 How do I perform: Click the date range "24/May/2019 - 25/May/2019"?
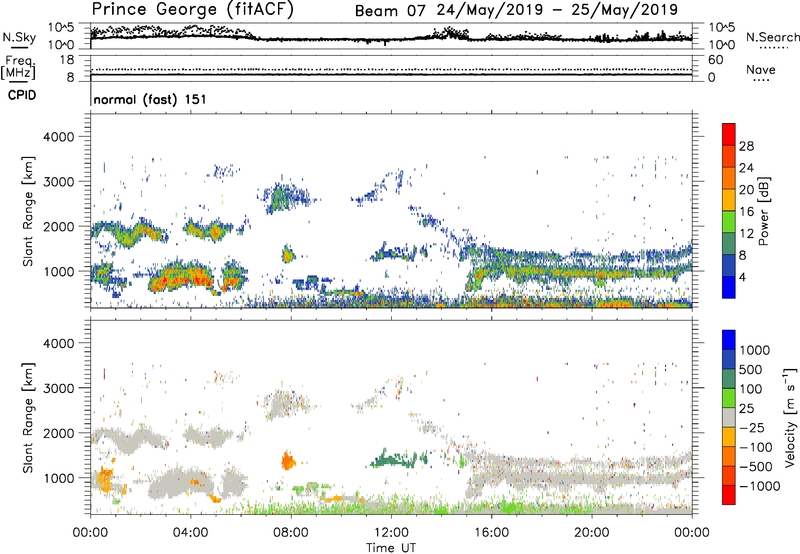pos(557,10)
